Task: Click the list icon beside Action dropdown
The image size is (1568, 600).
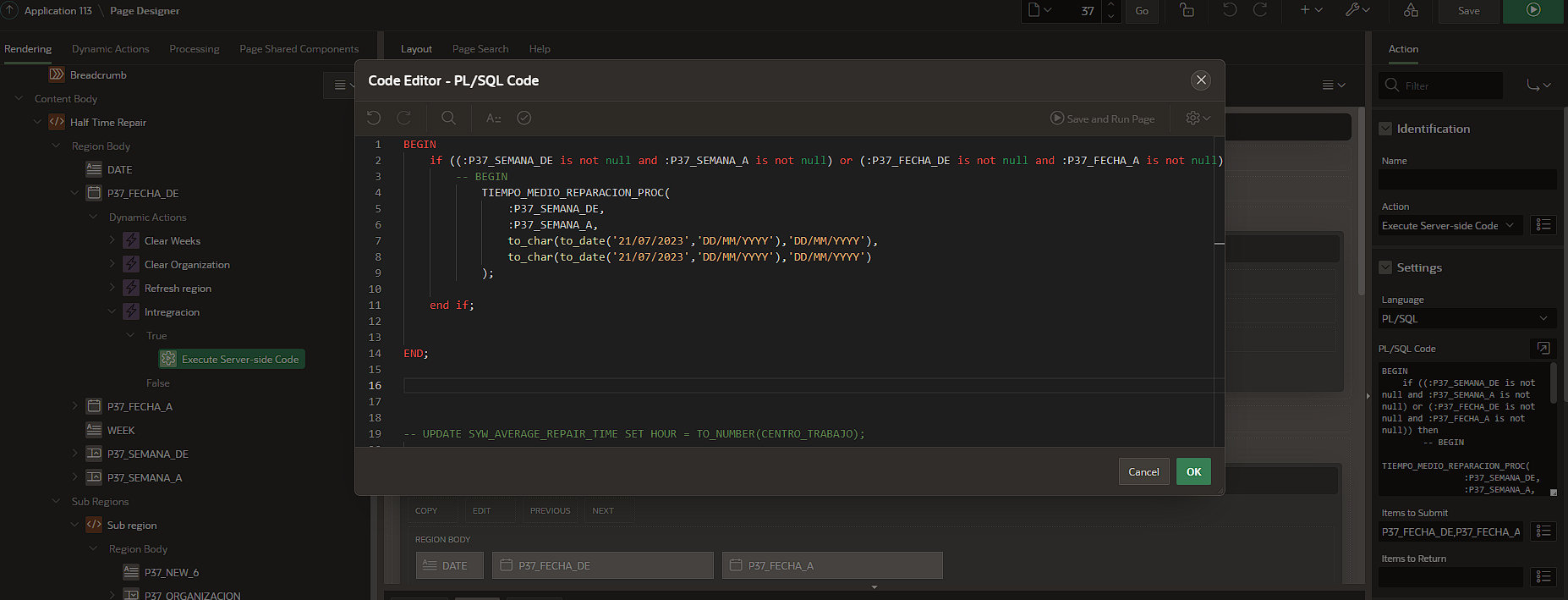Action: pyautogui.click(x=1543, y=225)
